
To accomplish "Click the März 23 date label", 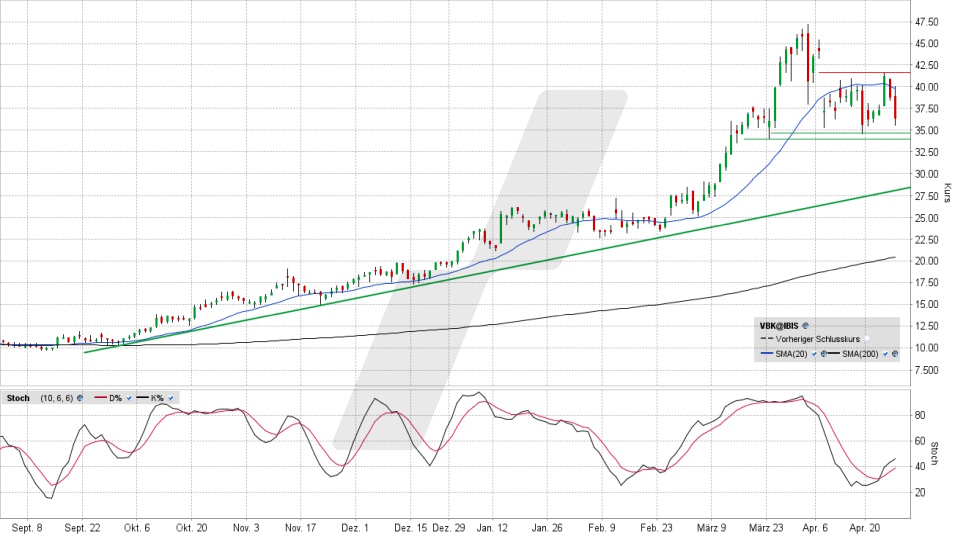I will coord(766,528).
